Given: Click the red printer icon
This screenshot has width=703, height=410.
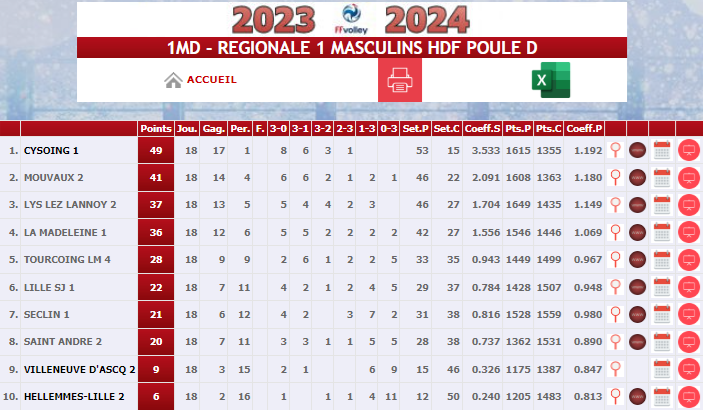Looking at the screenshot, I should [x=400, y=80].
